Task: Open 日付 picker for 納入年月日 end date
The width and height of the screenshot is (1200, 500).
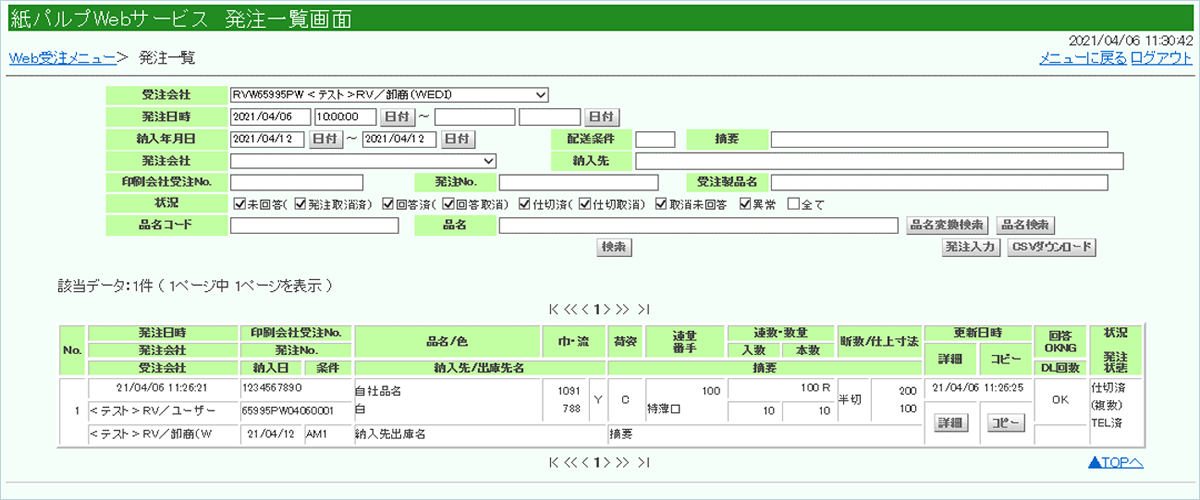Action: 458,139
